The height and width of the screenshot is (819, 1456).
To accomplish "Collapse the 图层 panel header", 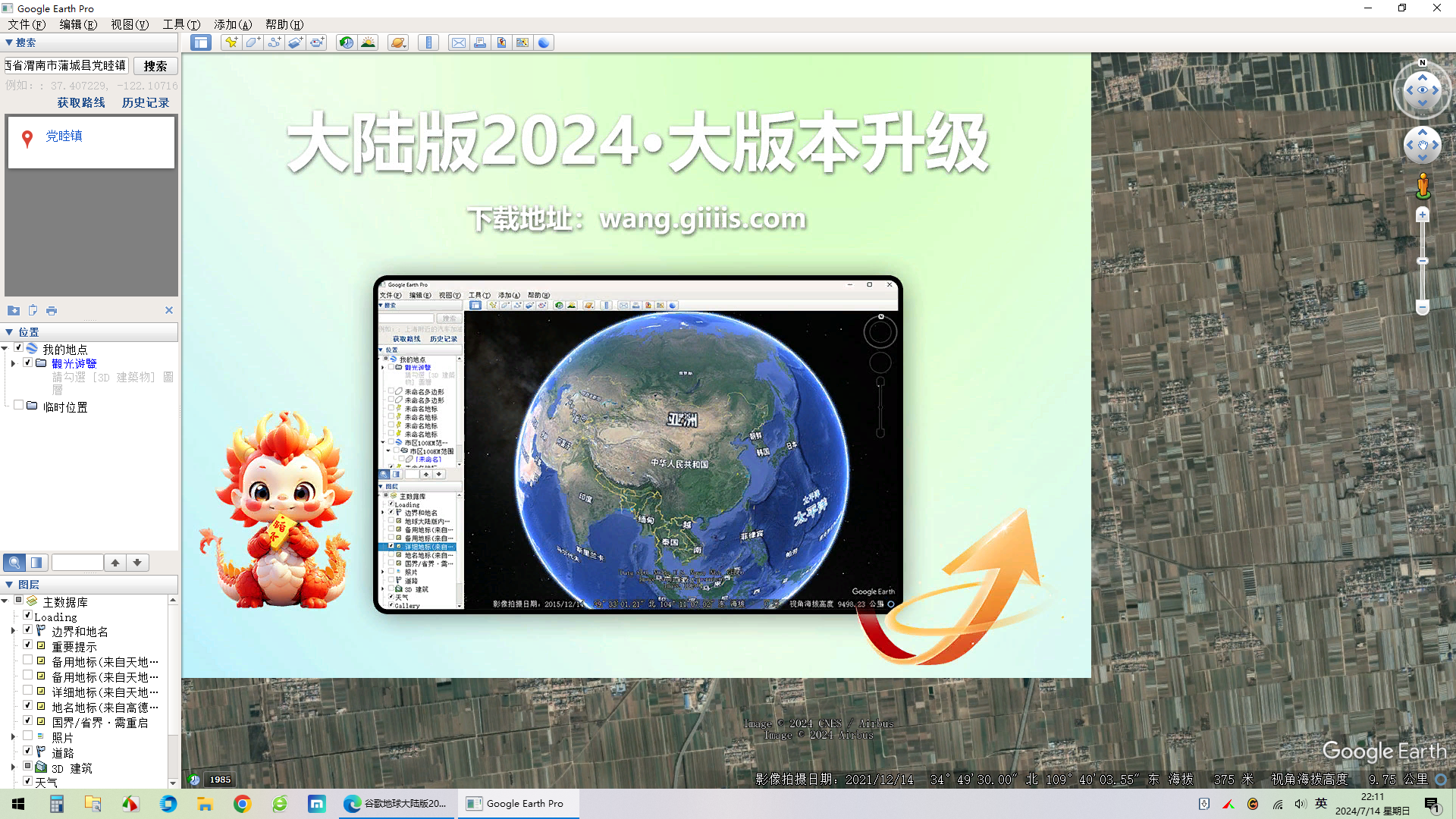I will click(x=91, y=585).
